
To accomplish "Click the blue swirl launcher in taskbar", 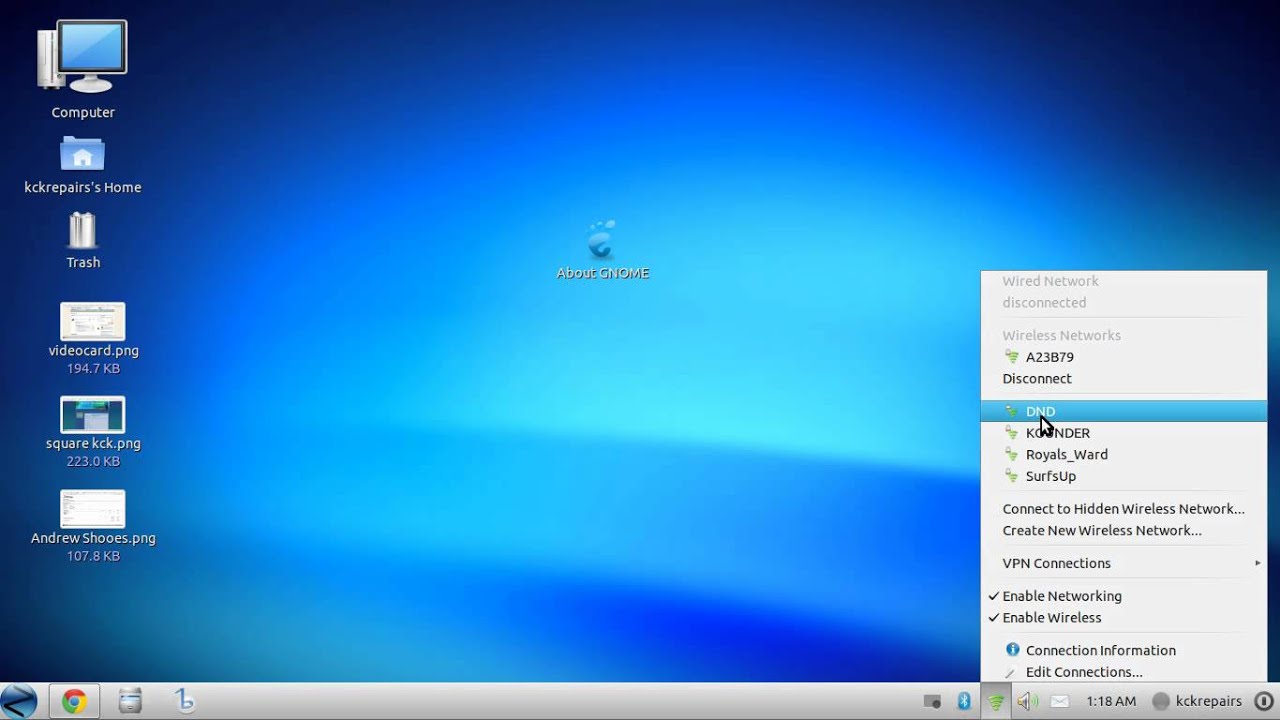I will (x=184, y=701).
